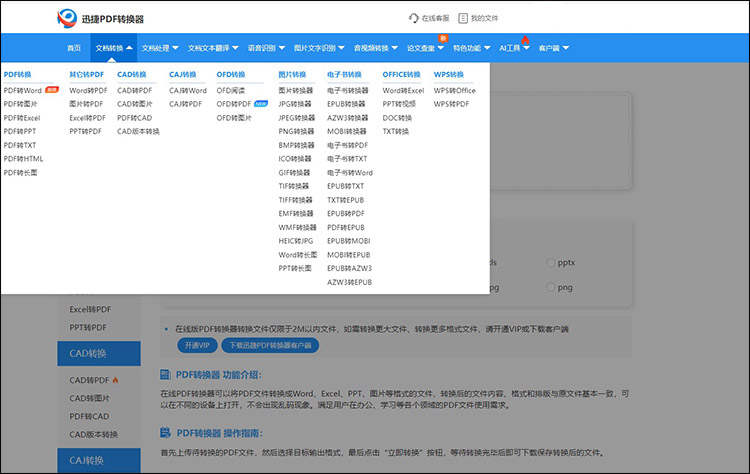Viewport: 750px width, 474px height.
Task: Select the png radio button
Action: coord(551,287)
